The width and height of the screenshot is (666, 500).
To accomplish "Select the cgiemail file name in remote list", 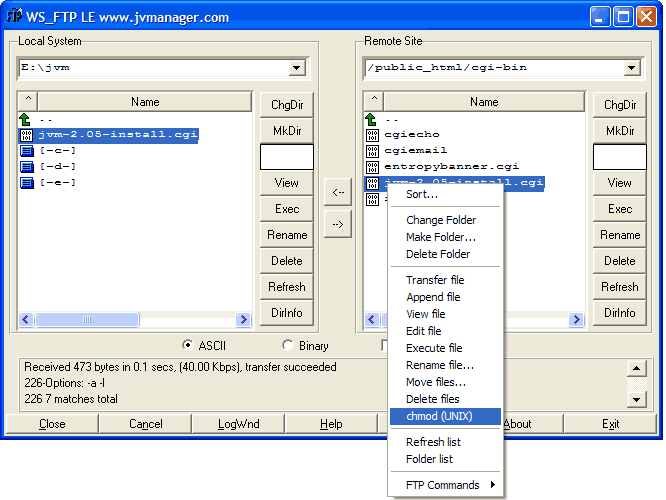I will (x=415, y=151).
